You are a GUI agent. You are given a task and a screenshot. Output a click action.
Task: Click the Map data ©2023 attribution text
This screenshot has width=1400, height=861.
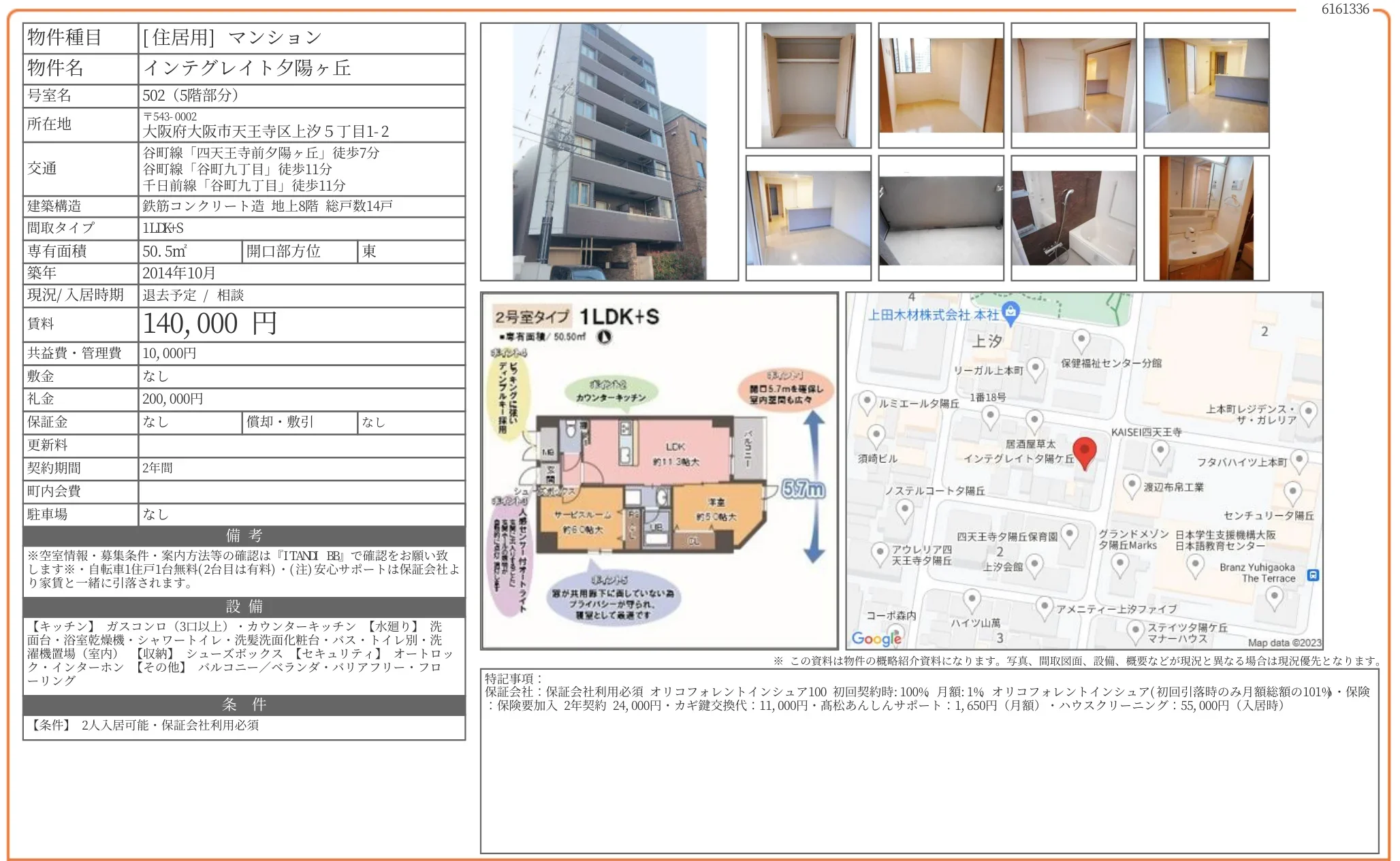click(x=1284, y=643)
